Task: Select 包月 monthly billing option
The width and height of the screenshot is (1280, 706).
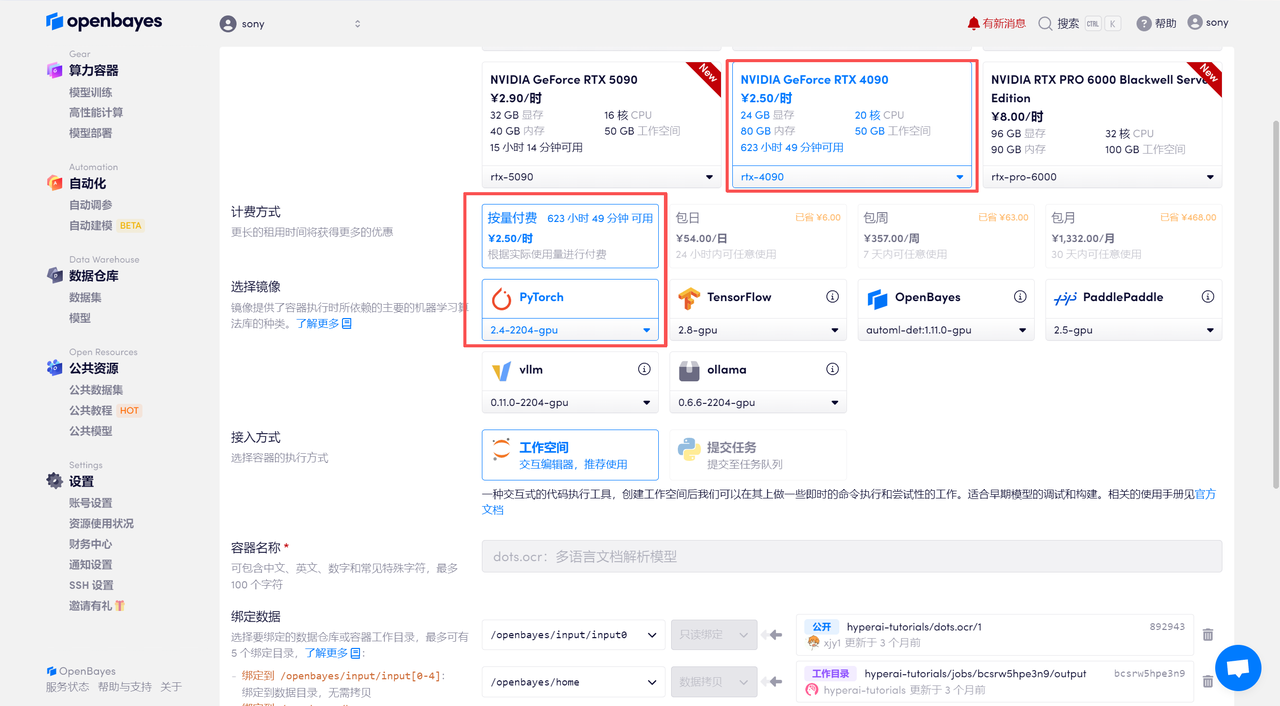Action: click(x=1134, y=236)
